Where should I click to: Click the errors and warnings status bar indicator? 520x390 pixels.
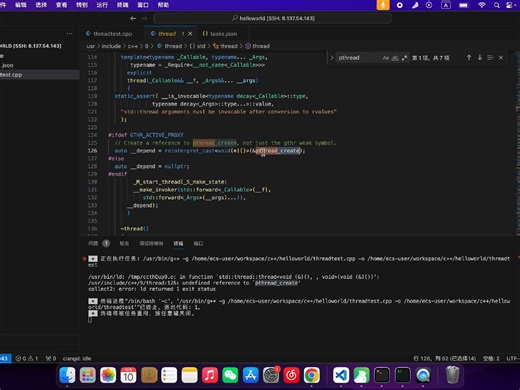(27, 358)
